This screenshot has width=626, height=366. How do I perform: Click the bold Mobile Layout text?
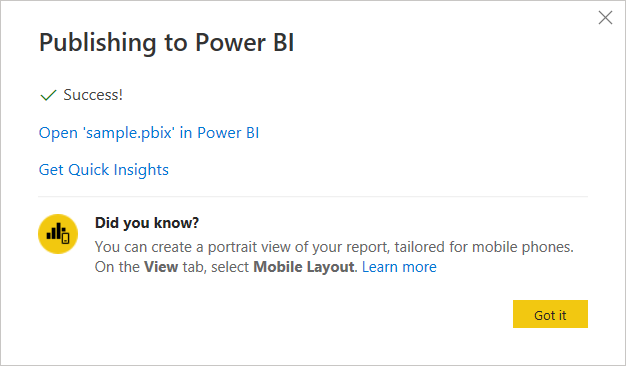click(304, 267)
